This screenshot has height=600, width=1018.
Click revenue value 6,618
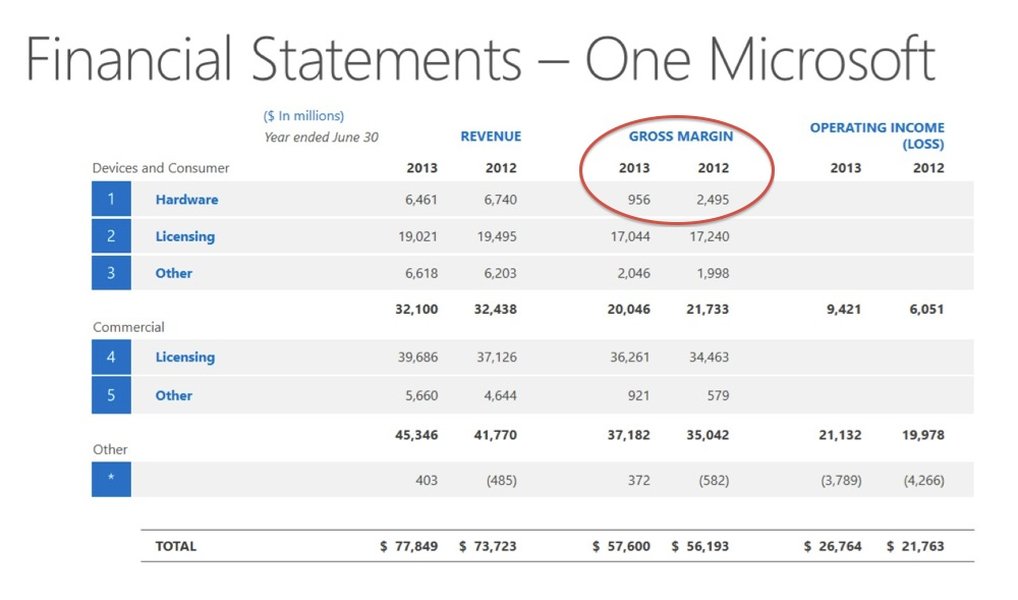(421, 273)
